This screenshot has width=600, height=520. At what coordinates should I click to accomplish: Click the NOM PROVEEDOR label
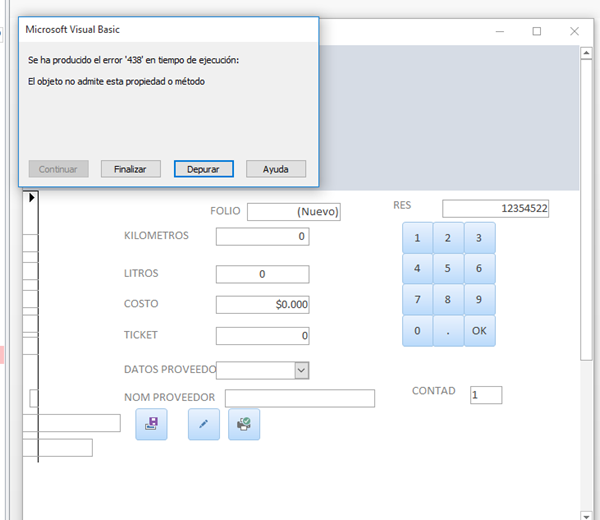pyautogui.click(x=169, y=397)
